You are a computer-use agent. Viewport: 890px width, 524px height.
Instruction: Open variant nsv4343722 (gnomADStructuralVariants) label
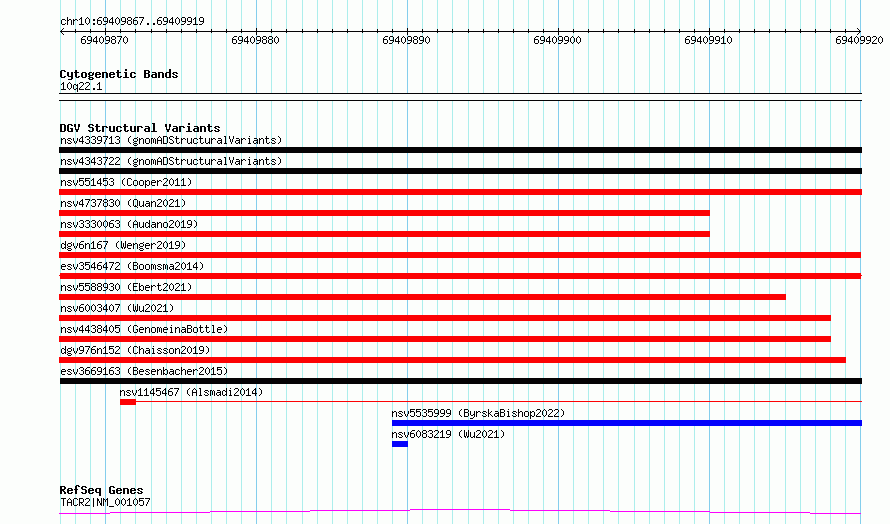171,161
